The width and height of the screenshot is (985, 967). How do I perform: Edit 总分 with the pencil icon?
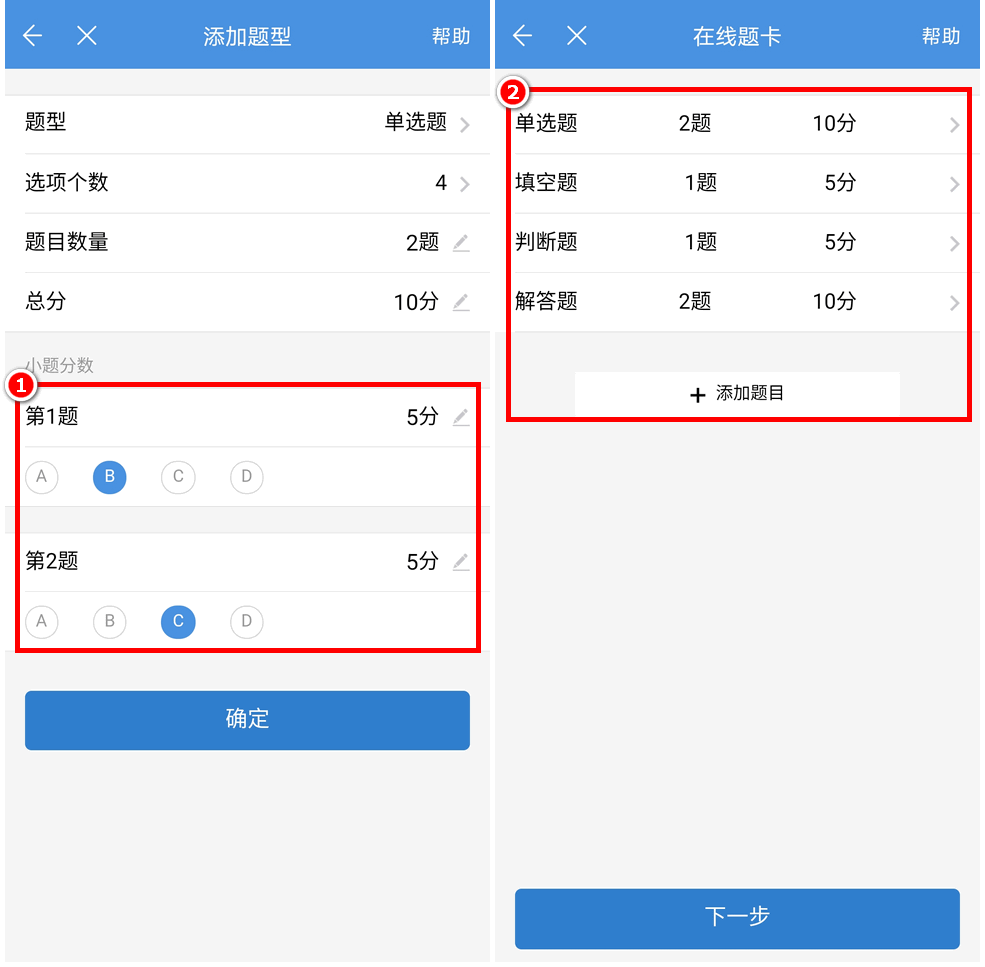click(x=460, y=302)
